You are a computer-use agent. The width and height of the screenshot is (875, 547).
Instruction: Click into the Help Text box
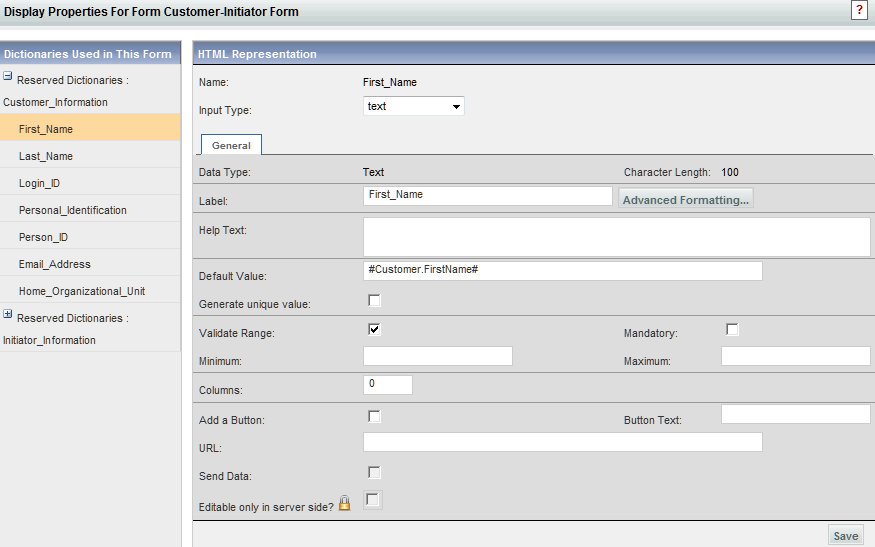click(616, 237)
